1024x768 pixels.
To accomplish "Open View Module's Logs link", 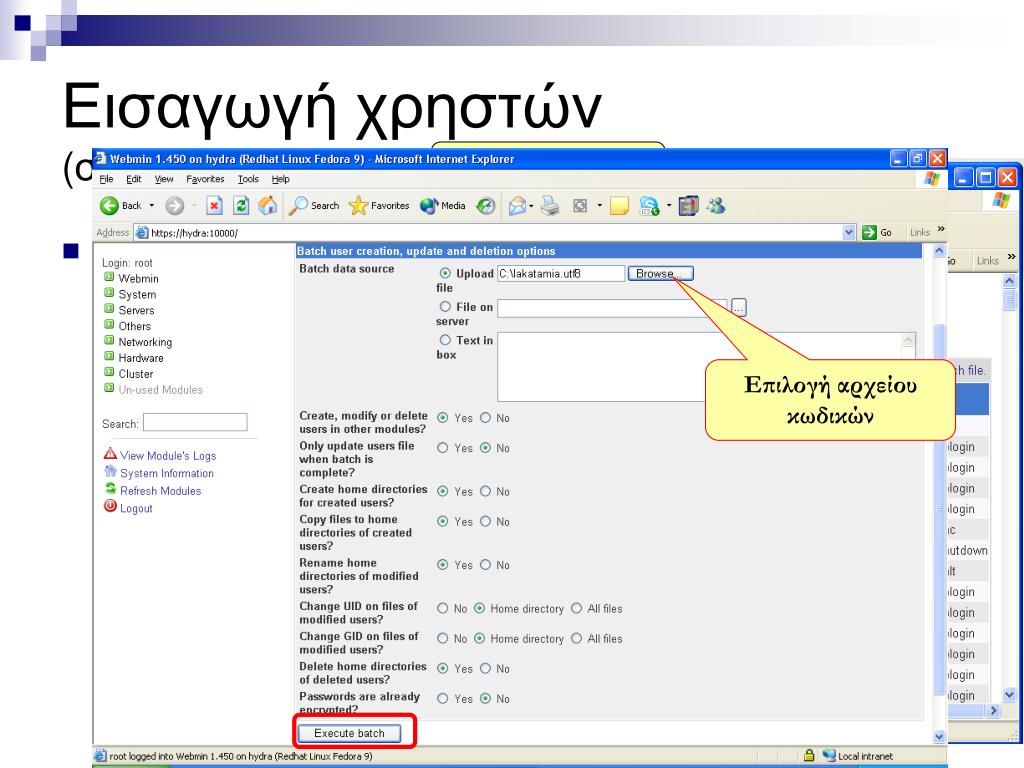I will point(168,455).
